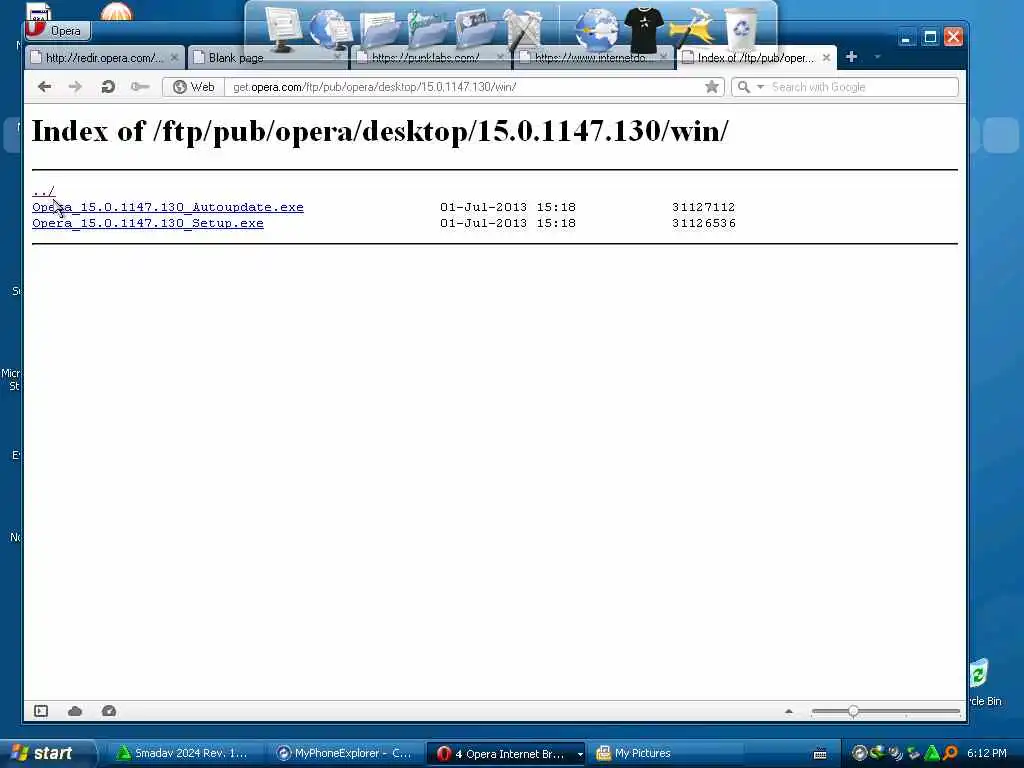Bookmark page with the star icon

coord(712,87)
